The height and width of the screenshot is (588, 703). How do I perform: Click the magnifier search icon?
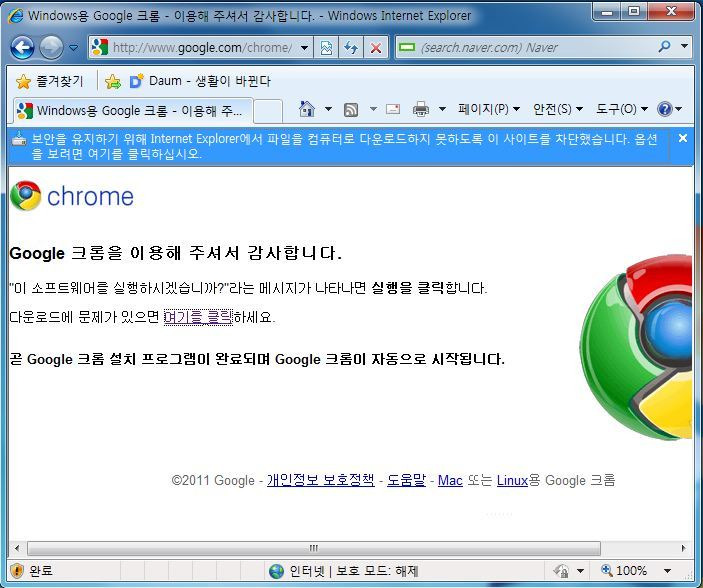[664, 46]
